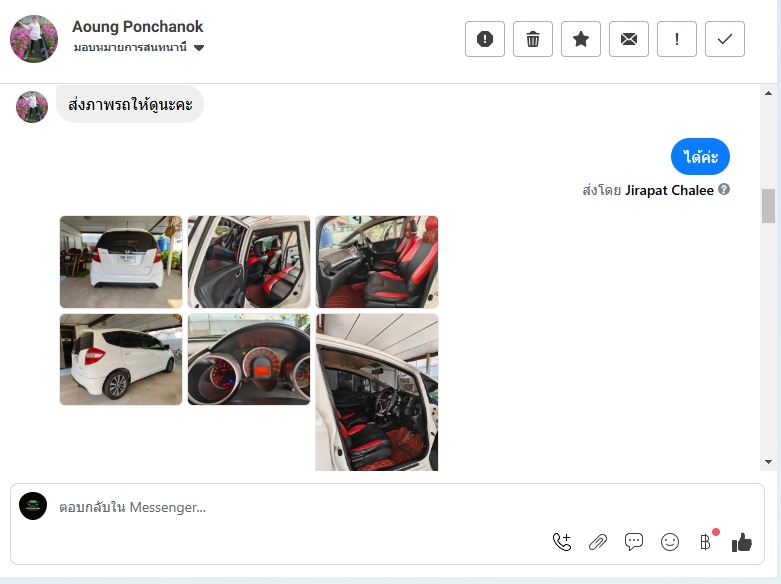The image size is (781, 584).
Task: Open photo of dashboard gauge cluster
Action: tap(249, 359)
